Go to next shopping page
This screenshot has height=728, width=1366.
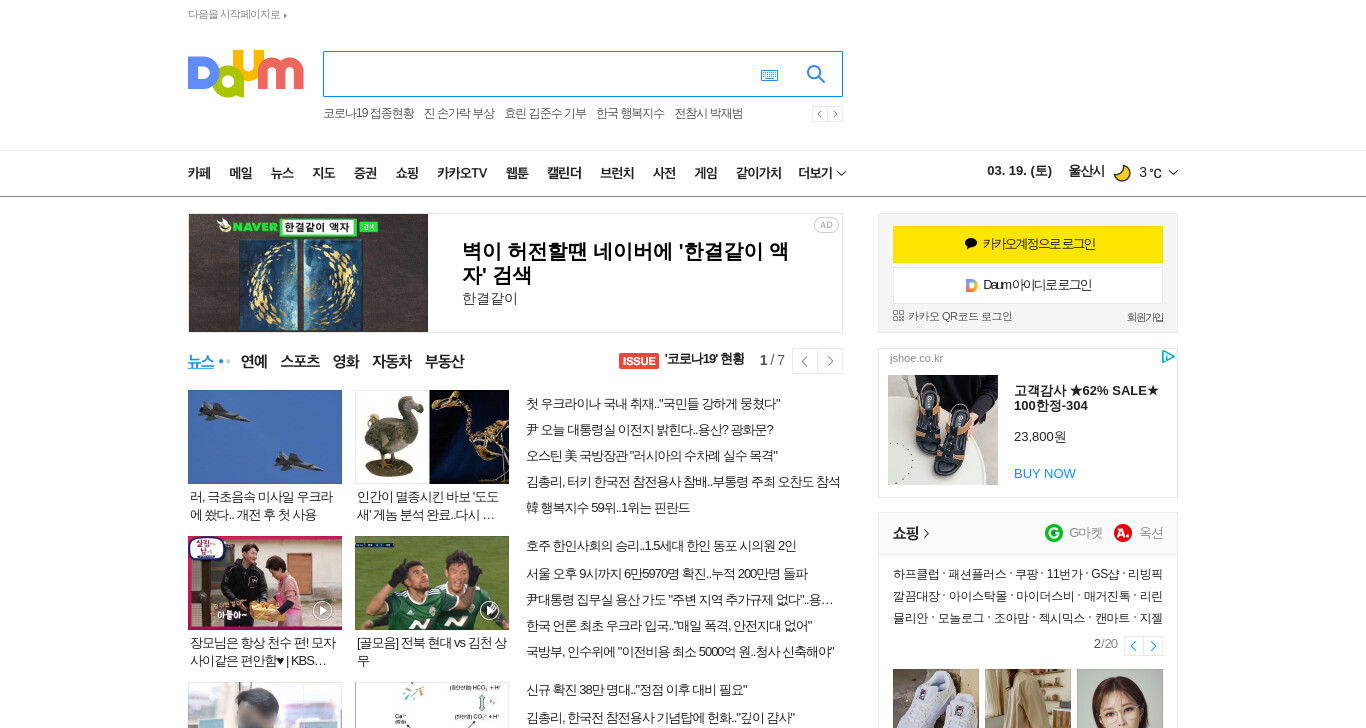pos(1153,646)
